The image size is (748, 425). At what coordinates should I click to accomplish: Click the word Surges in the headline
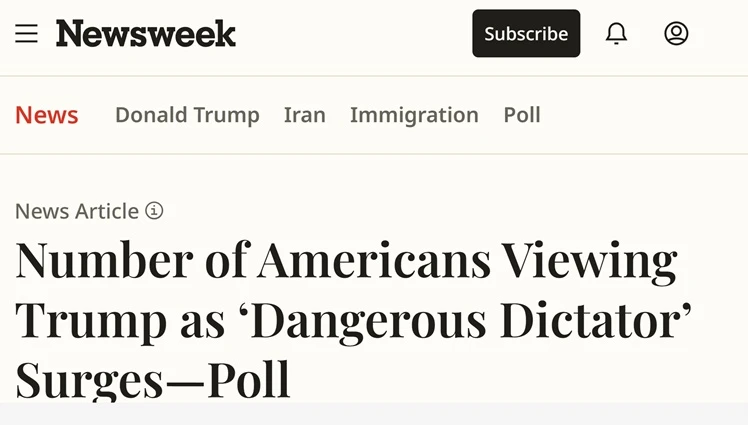pos(89,382)
